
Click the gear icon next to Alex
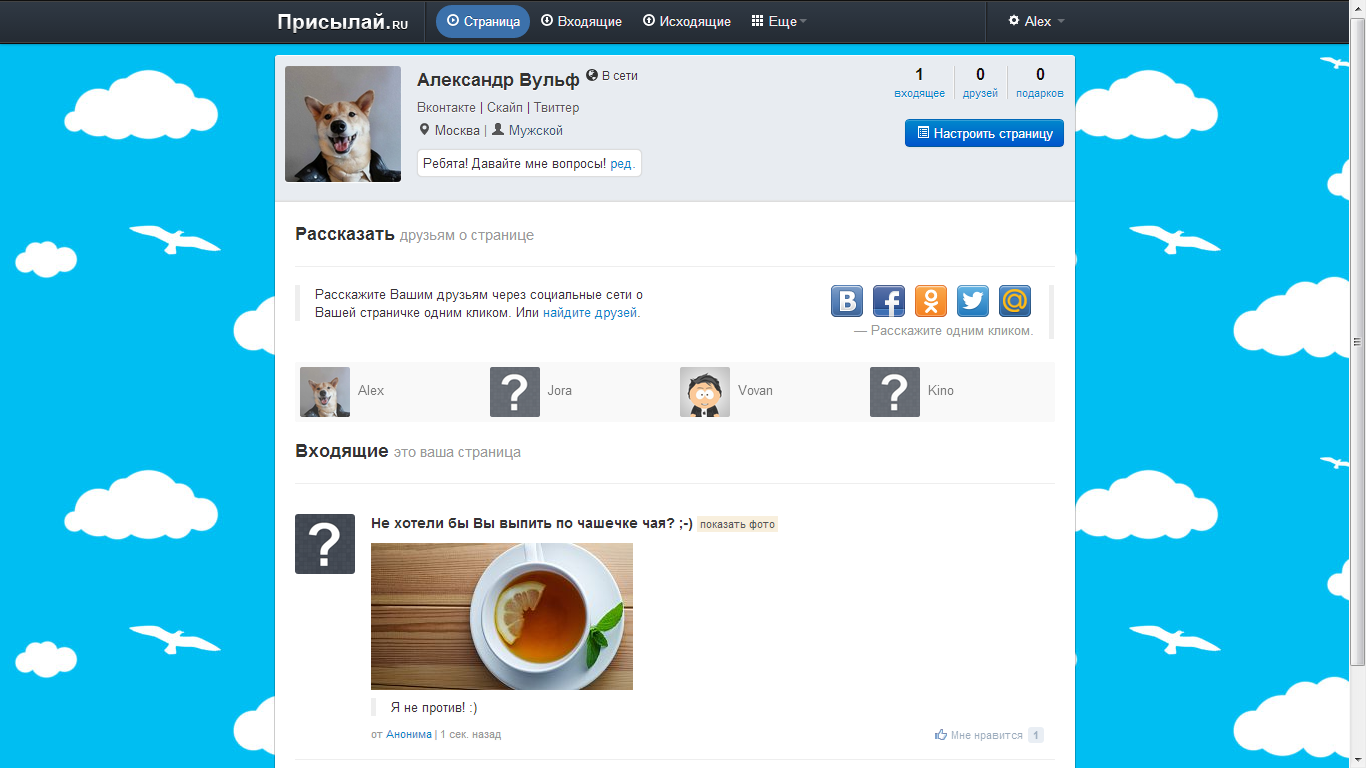pyautogui.click(x=1014, y=21)
